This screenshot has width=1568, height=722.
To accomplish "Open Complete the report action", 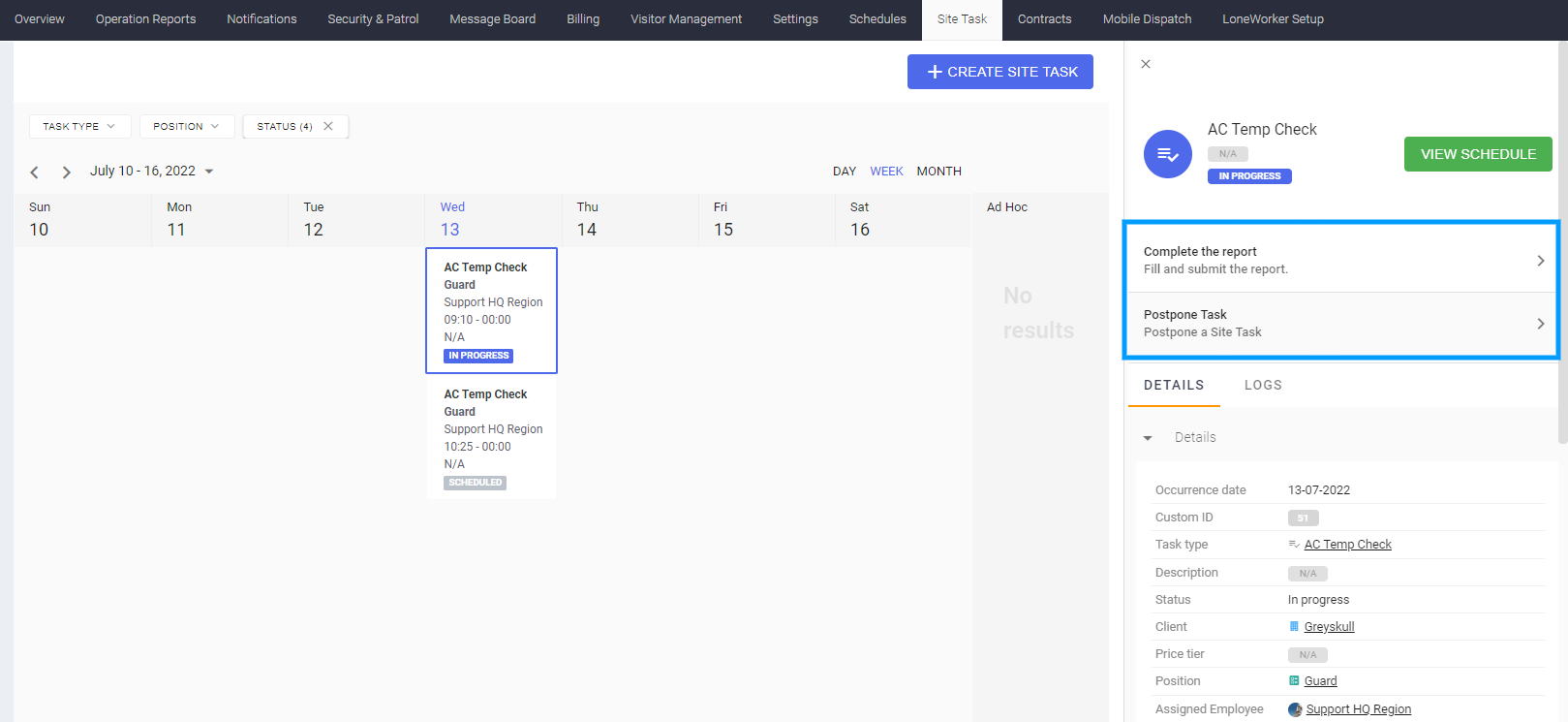I will click(1341, 260).
